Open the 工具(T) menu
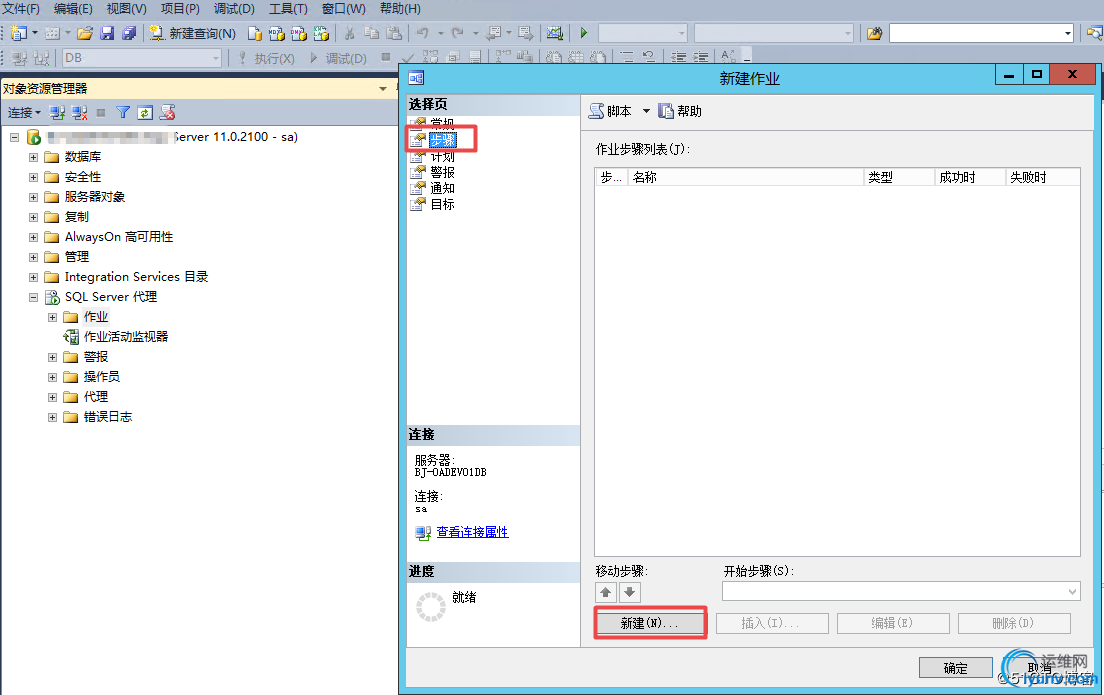Image resolution: width=1104 pixels, height=695 pixels. pos(288,9)
